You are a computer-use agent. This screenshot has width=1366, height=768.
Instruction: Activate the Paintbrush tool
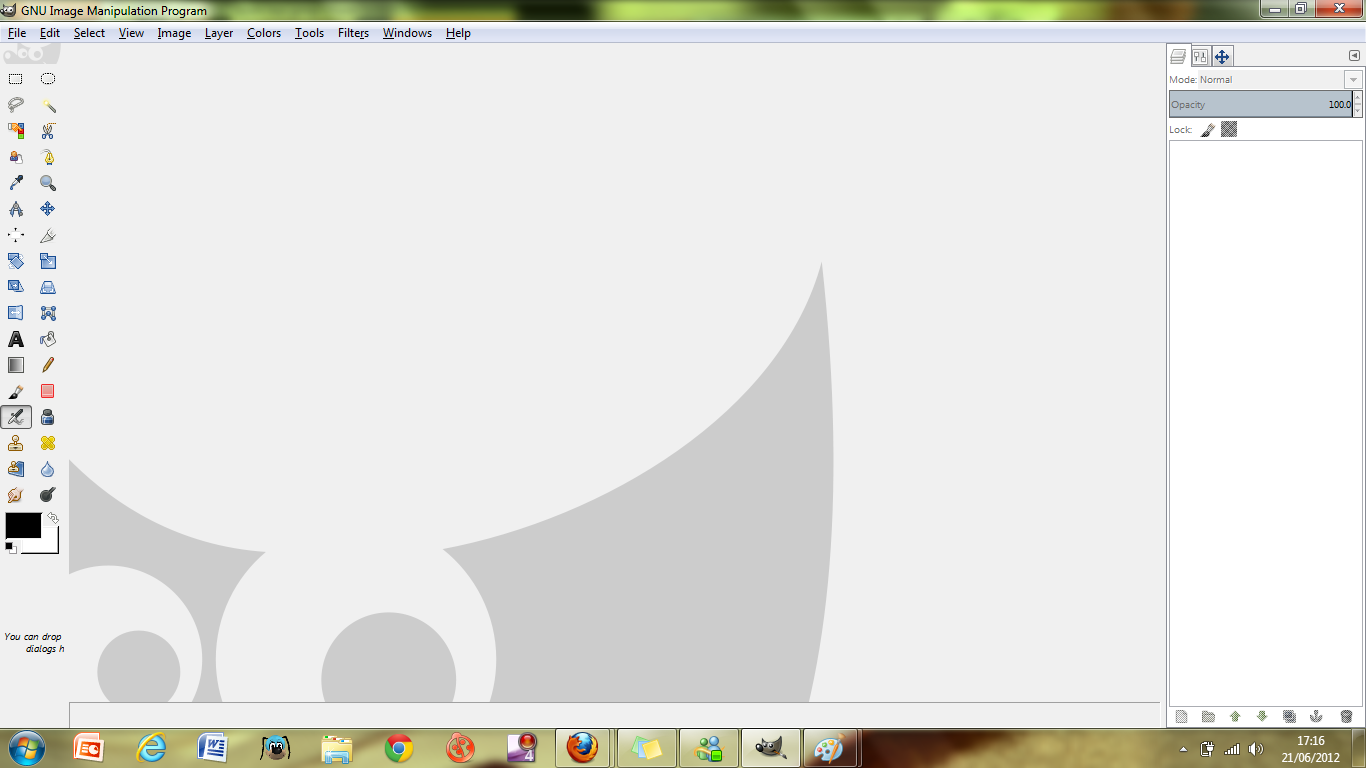point(16,391)
